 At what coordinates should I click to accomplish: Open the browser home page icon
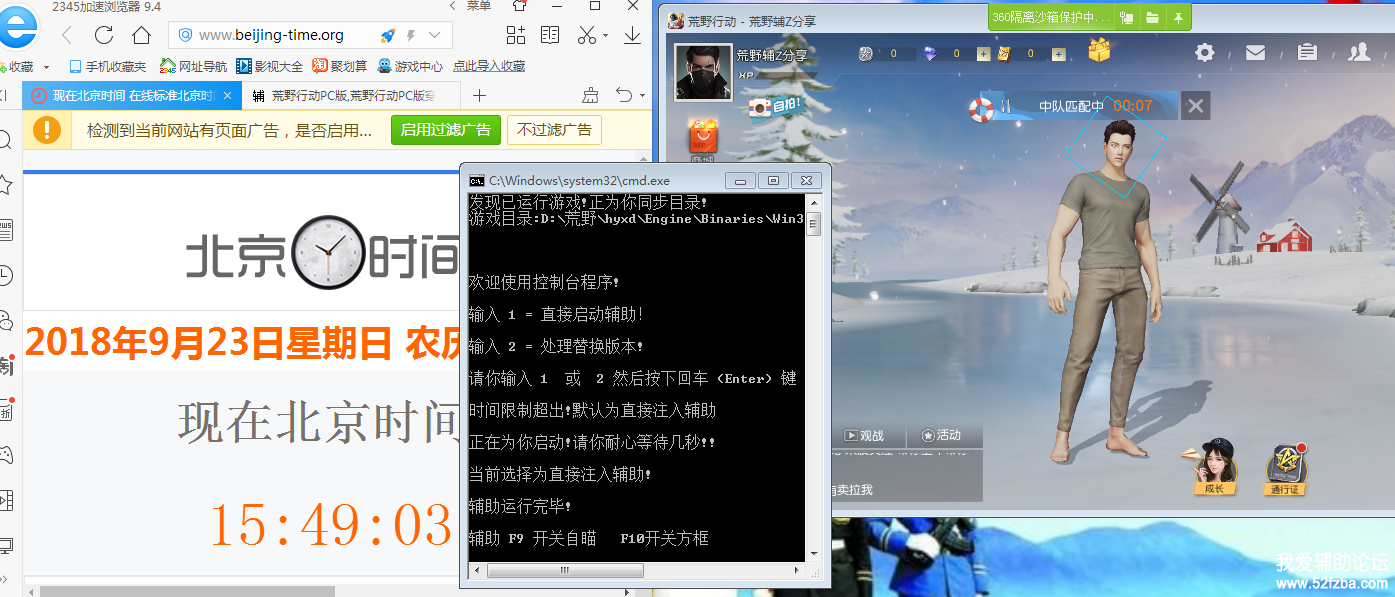click(x=141, y=35)
